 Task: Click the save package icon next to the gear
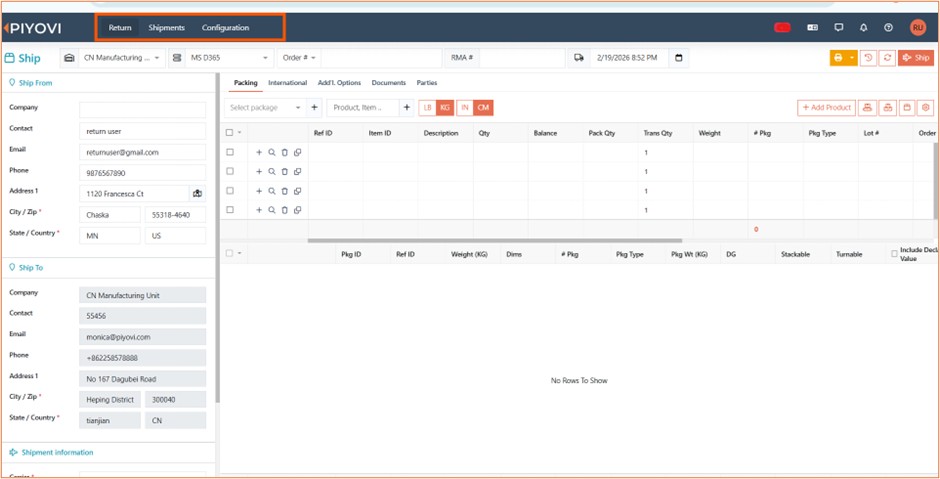click(906, 107)
